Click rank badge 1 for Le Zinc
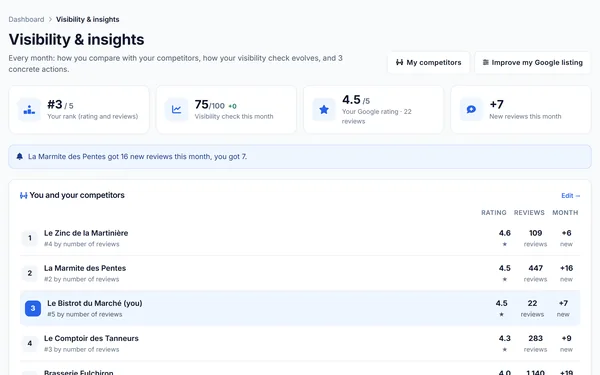The width and height of the screenshot is (600, 375). click(30, 238)
